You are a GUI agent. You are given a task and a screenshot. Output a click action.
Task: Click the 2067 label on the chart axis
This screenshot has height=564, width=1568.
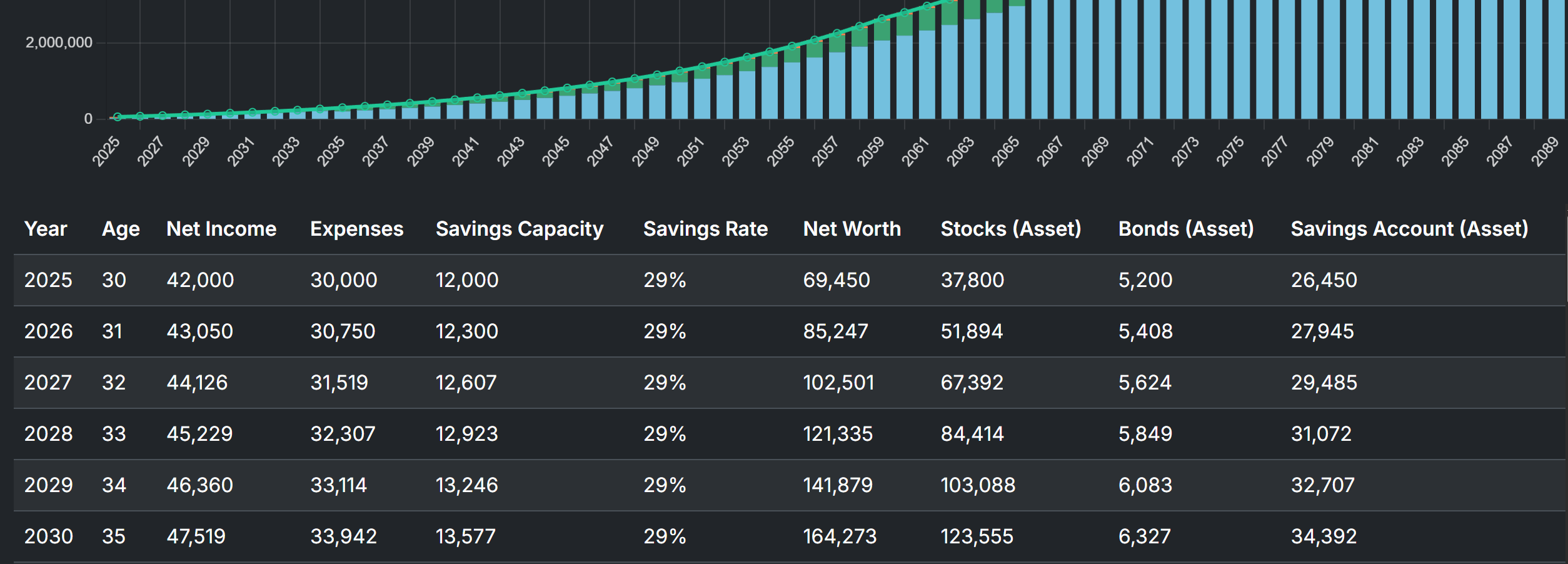(1050, 151)
